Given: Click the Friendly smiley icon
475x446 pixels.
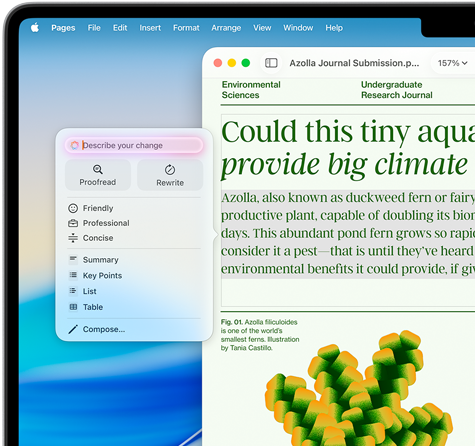Looking at the screenshot, I should (73, 208).
